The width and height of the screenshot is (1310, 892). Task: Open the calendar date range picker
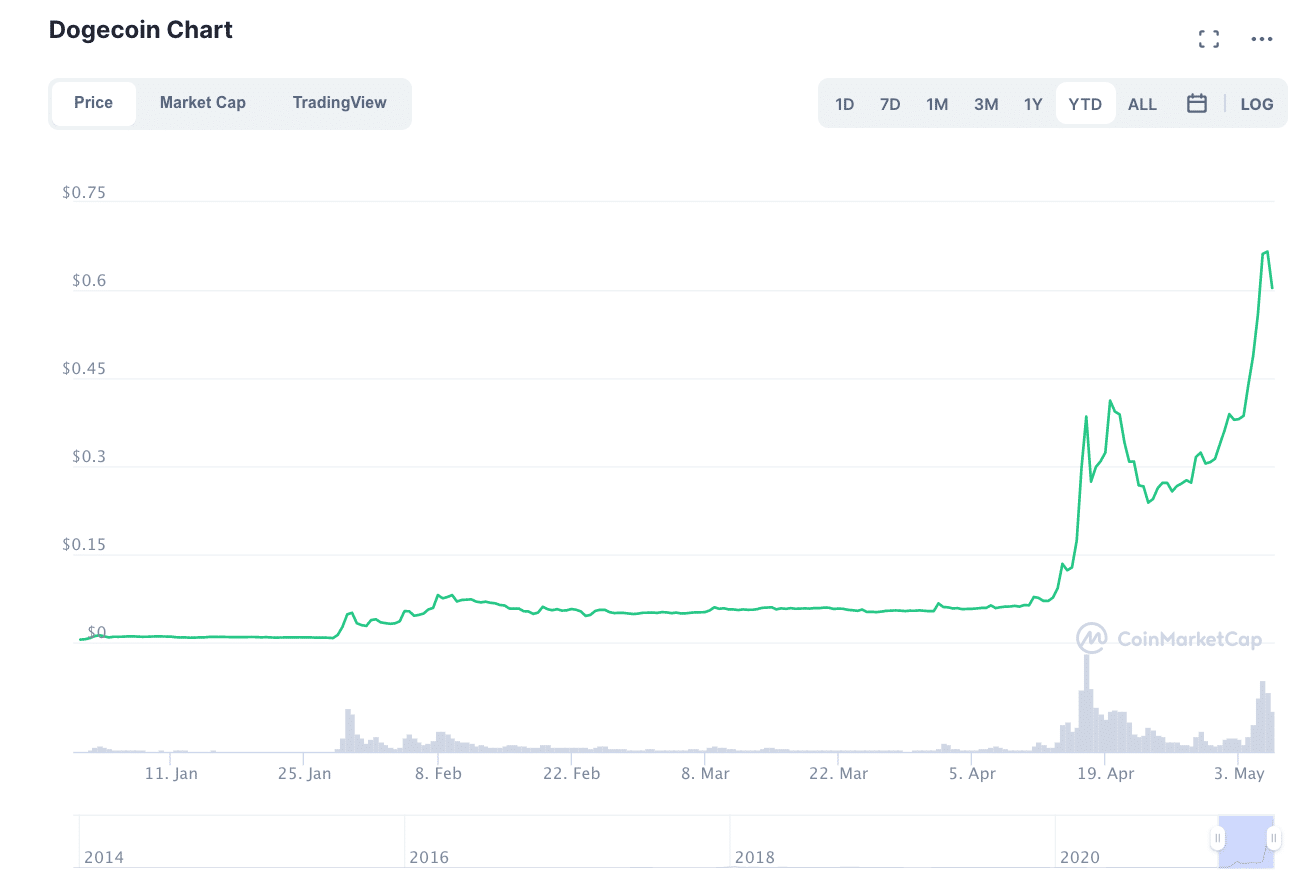[x=1197, y=103]
